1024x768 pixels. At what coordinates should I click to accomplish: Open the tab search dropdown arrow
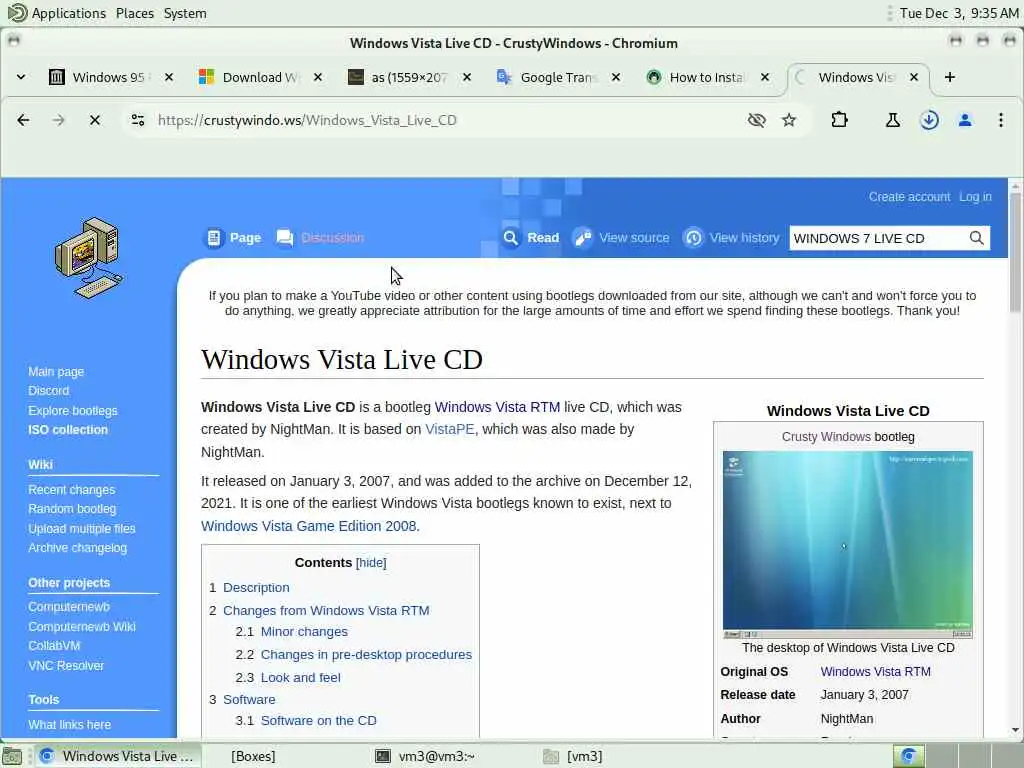tap(21, 77)
